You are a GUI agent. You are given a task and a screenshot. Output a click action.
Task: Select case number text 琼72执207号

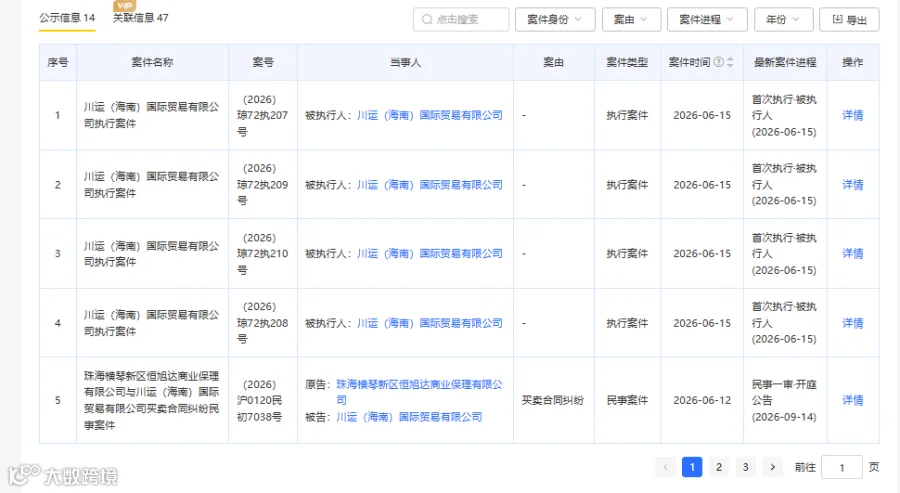click(262, 115)
